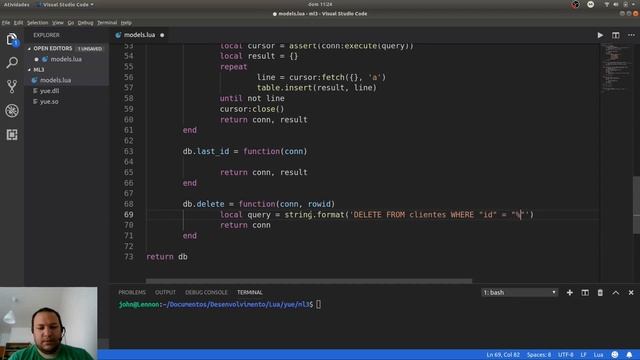The image size is (640, 360).
Task: Click Ln 69, Col 82 in status bar
Action: coord(503,355)
